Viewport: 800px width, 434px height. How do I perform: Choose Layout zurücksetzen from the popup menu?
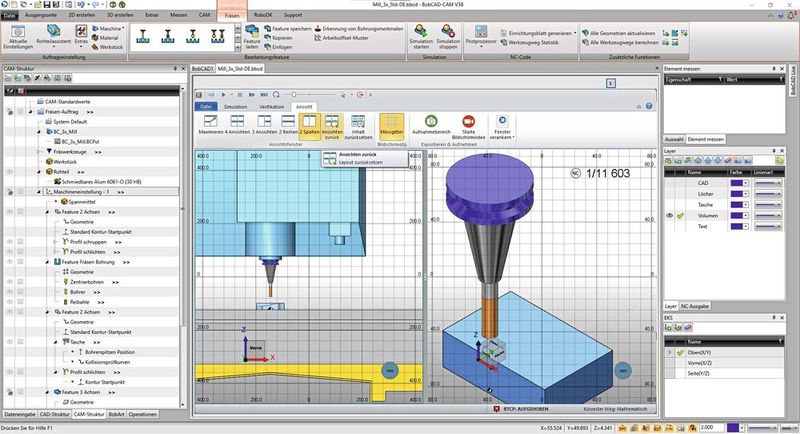click(361, 162)
